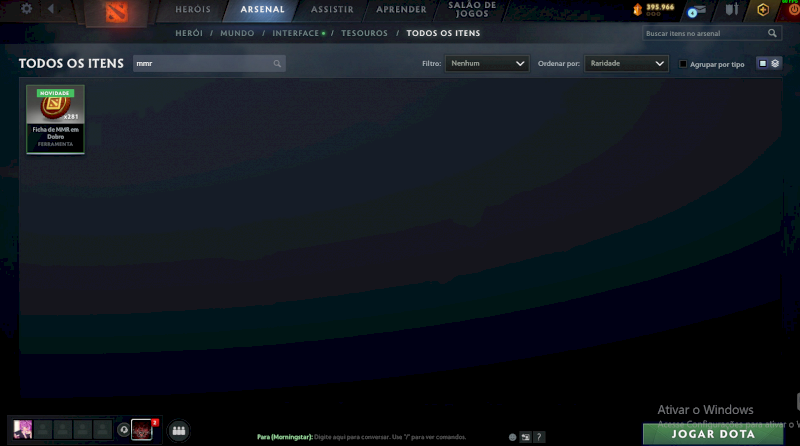Screen dimensions: 800x446
Task: Click the red power quit icon
Action: (x=793, y=10)
